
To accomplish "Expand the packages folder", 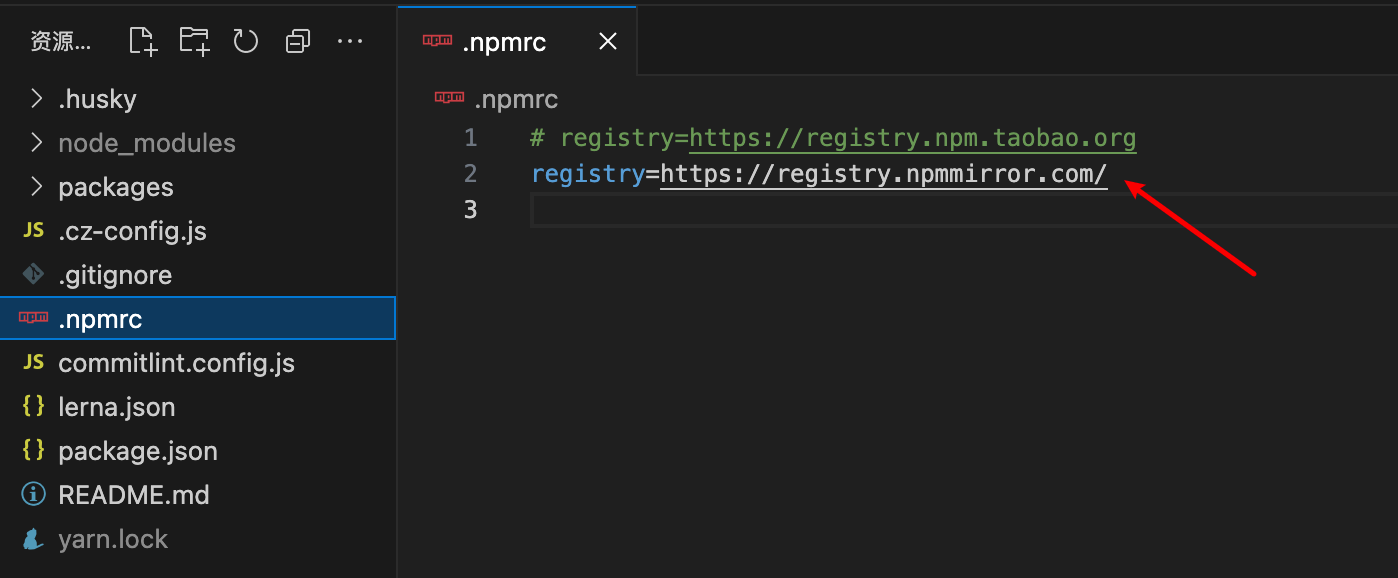I will 115,187.
